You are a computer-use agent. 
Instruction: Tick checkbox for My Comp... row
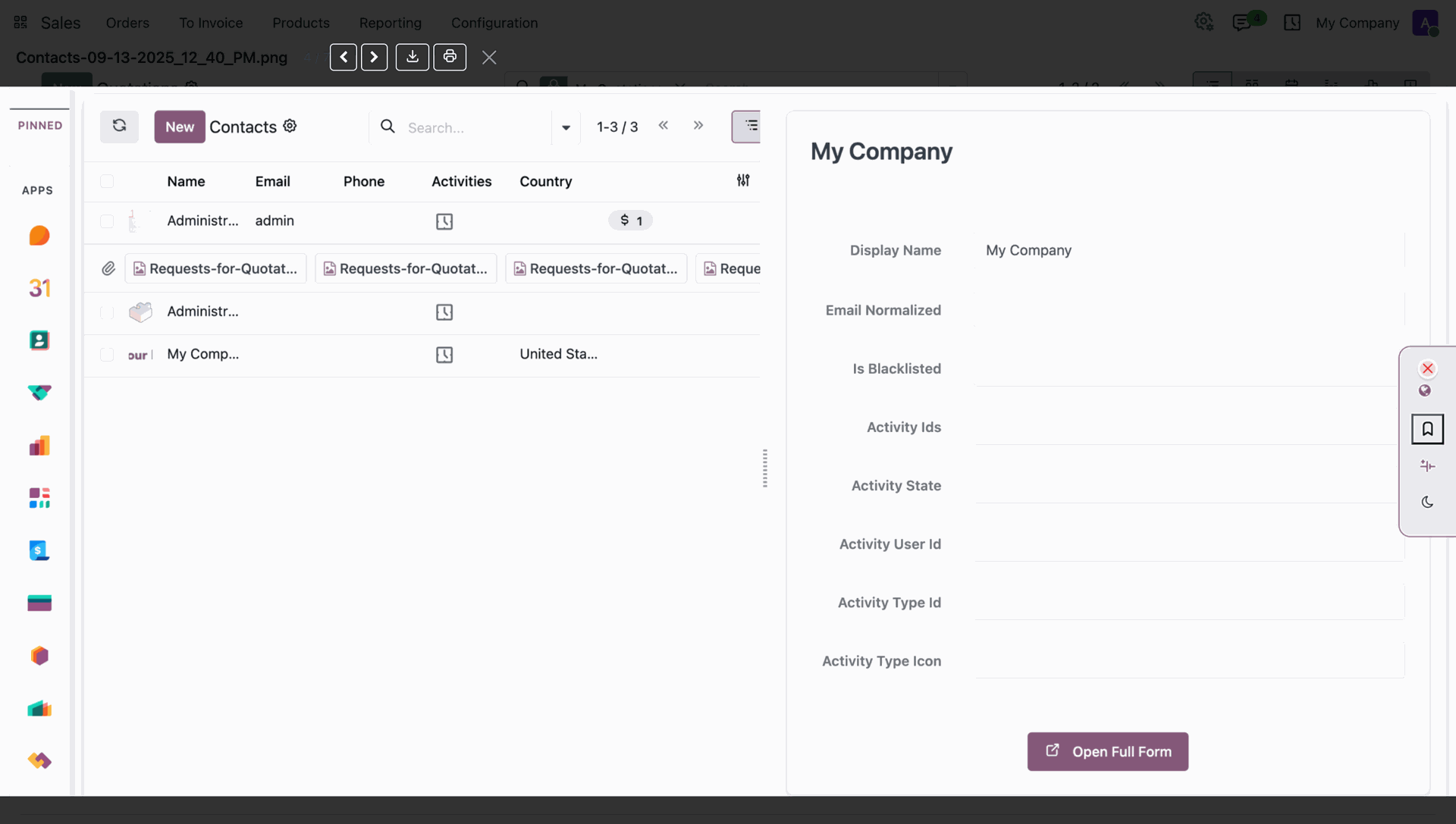tap(107, 355)
